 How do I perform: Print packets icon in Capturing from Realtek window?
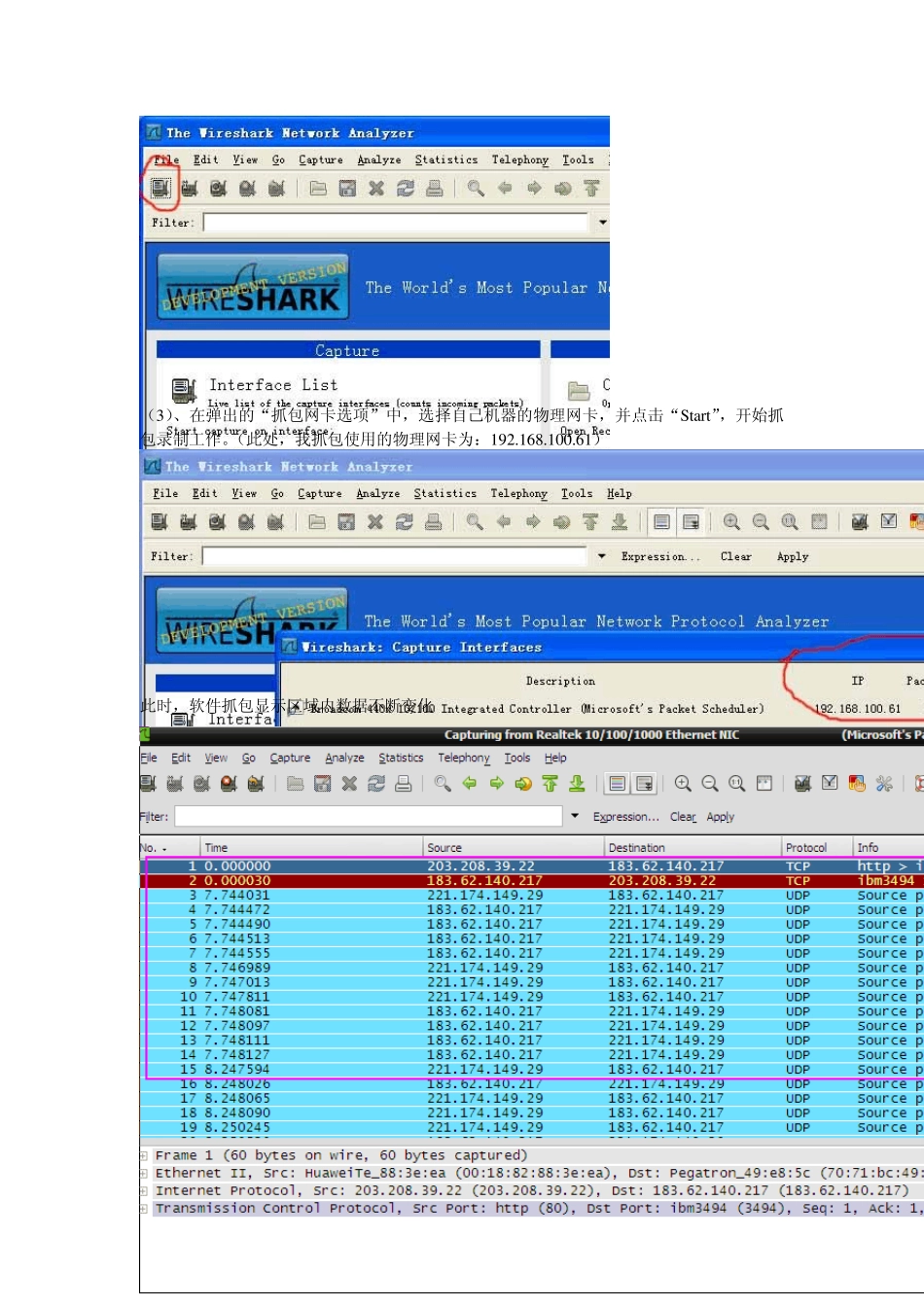pyautogui.click(x=404, y=784)
